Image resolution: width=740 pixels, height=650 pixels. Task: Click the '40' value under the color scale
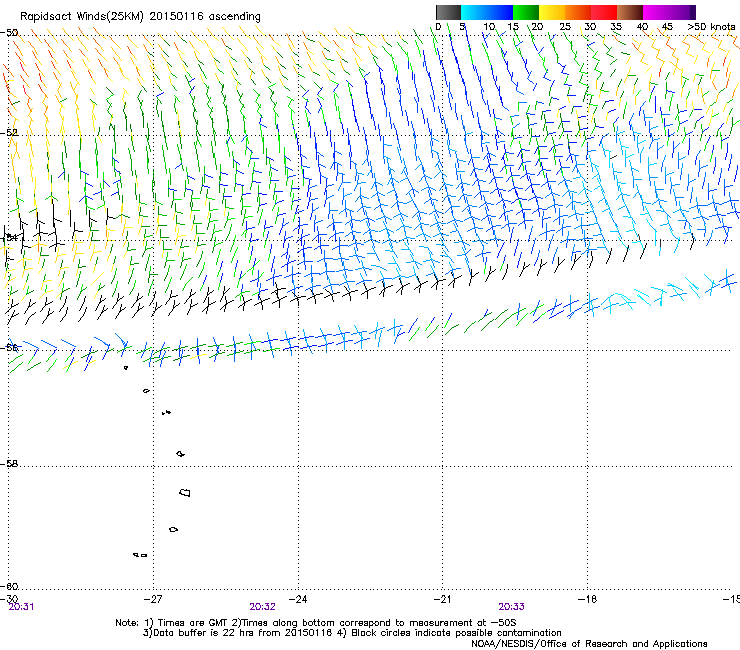[x=642, y=26]
